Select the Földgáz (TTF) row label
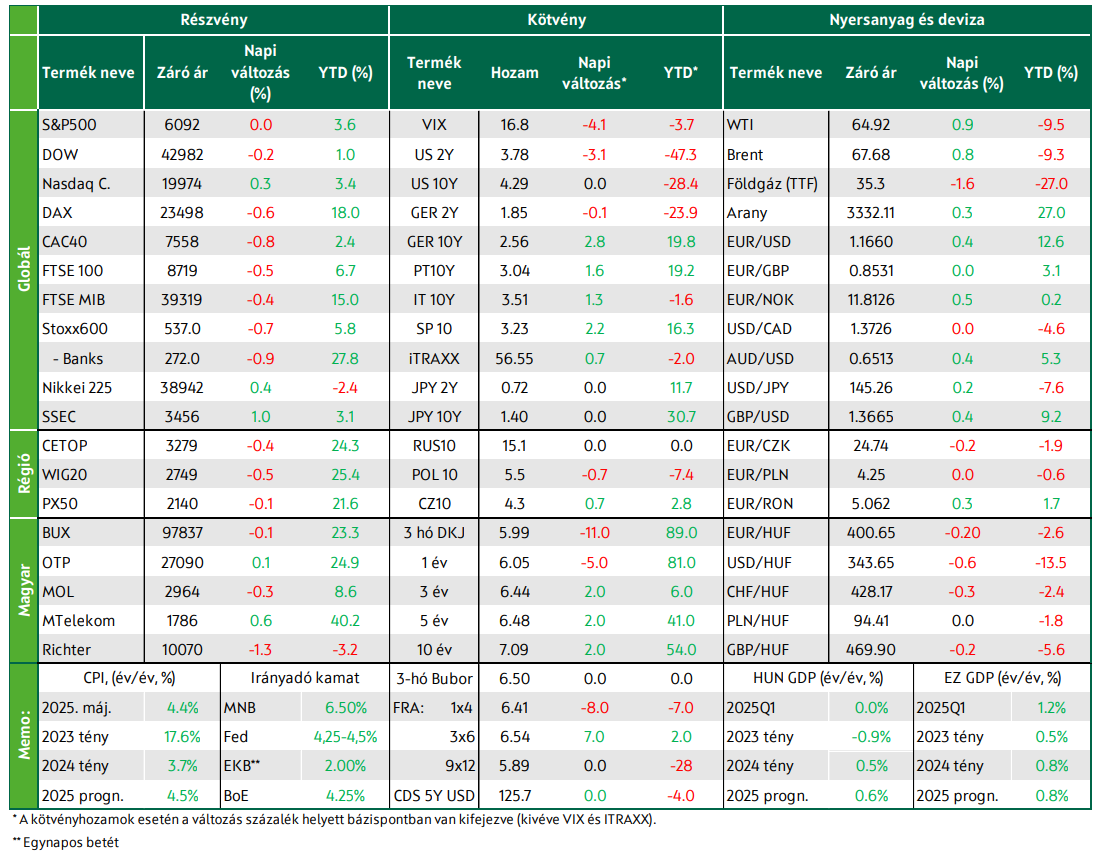Viewport: 1102px width, 856px height. coord(772,184)
